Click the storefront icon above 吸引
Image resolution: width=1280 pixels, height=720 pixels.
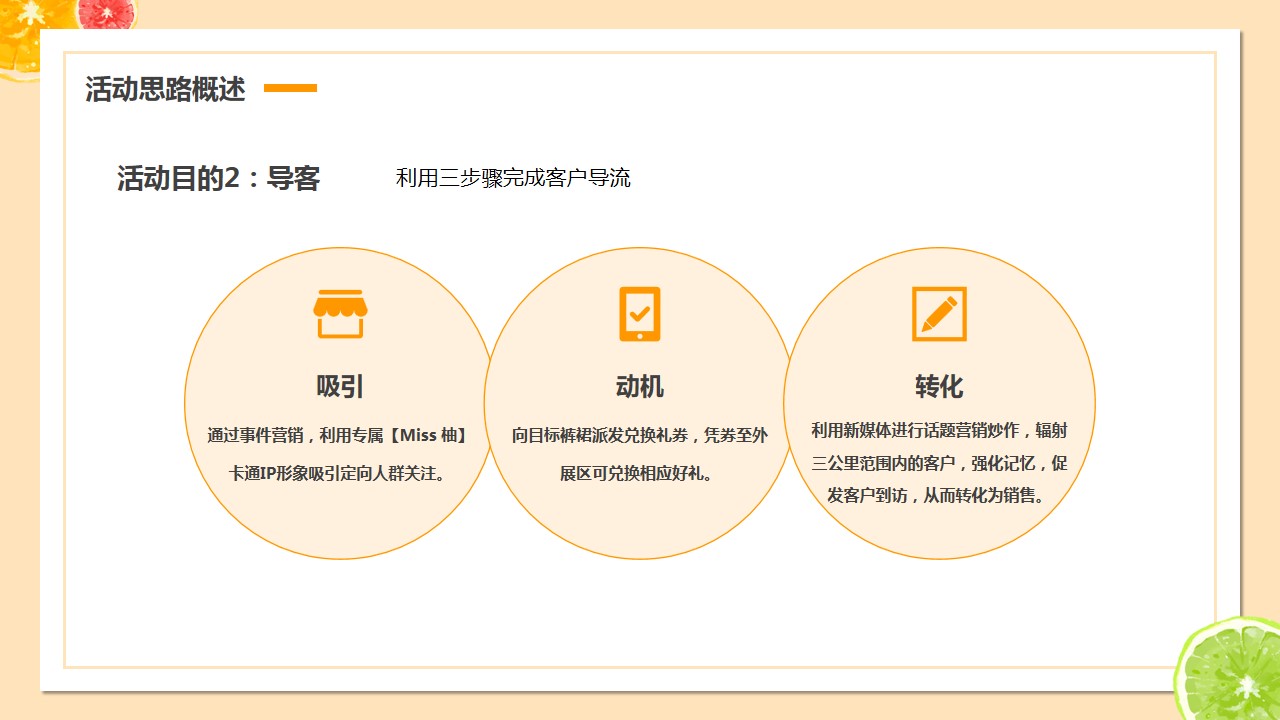tap(340, 314)
